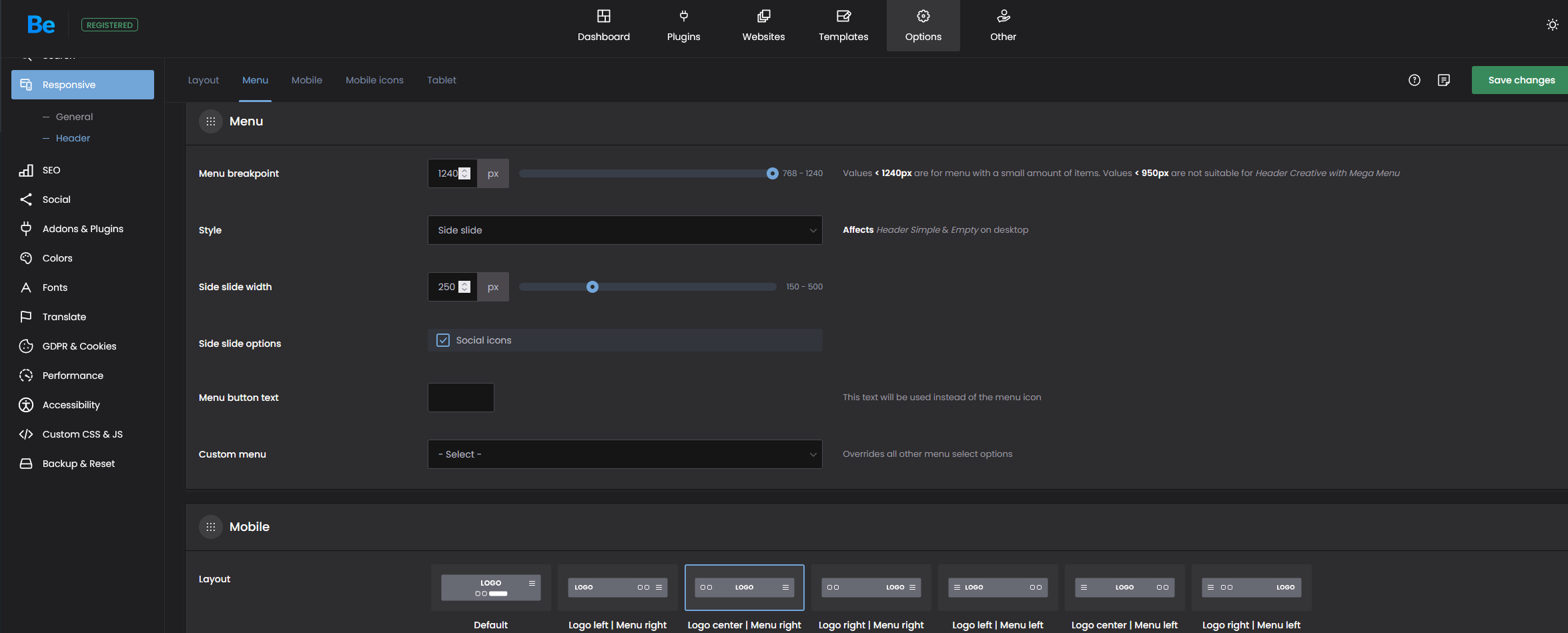Adjust Menu breakpoint slider handle
The width and height of the screenshot is (1568, 633).
tap(772, 173)
